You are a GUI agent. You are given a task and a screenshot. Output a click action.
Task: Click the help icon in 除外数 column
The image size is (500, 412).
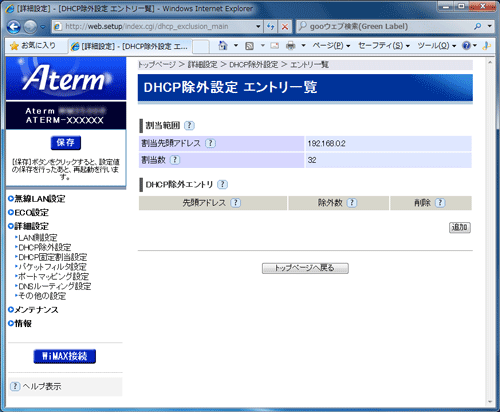[x=352, y=203]
